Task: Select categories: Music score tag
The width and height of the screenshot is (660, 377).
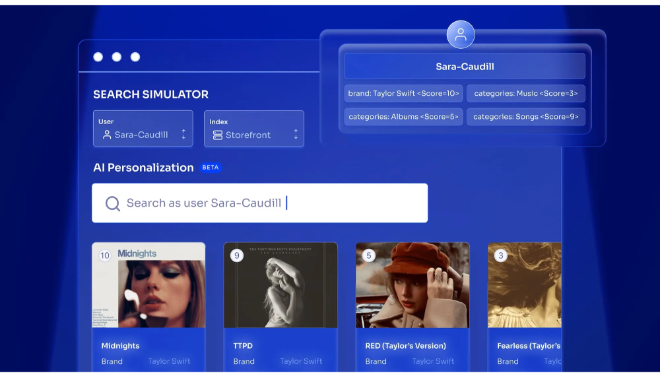Action: (x=526, y=93)
